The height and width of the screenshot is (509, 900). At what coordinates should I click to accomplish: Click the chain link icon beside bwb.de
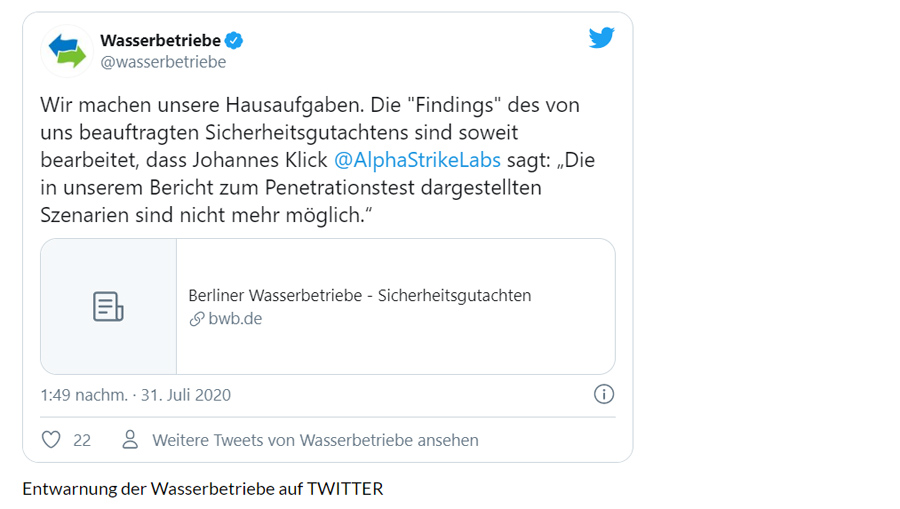196,319
